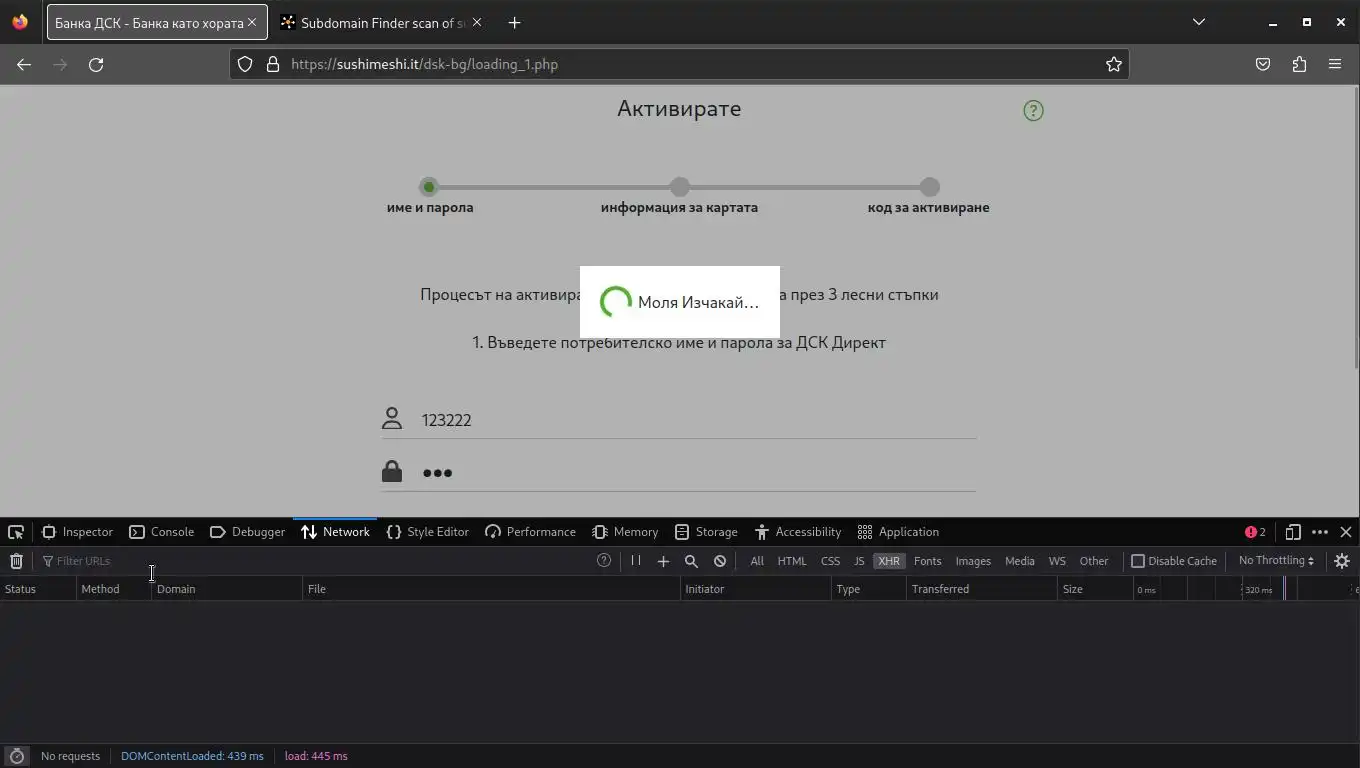The height and width of the screenshot is (768, 1360).
Task: Open the Performance tab
Action: (530, 532)
